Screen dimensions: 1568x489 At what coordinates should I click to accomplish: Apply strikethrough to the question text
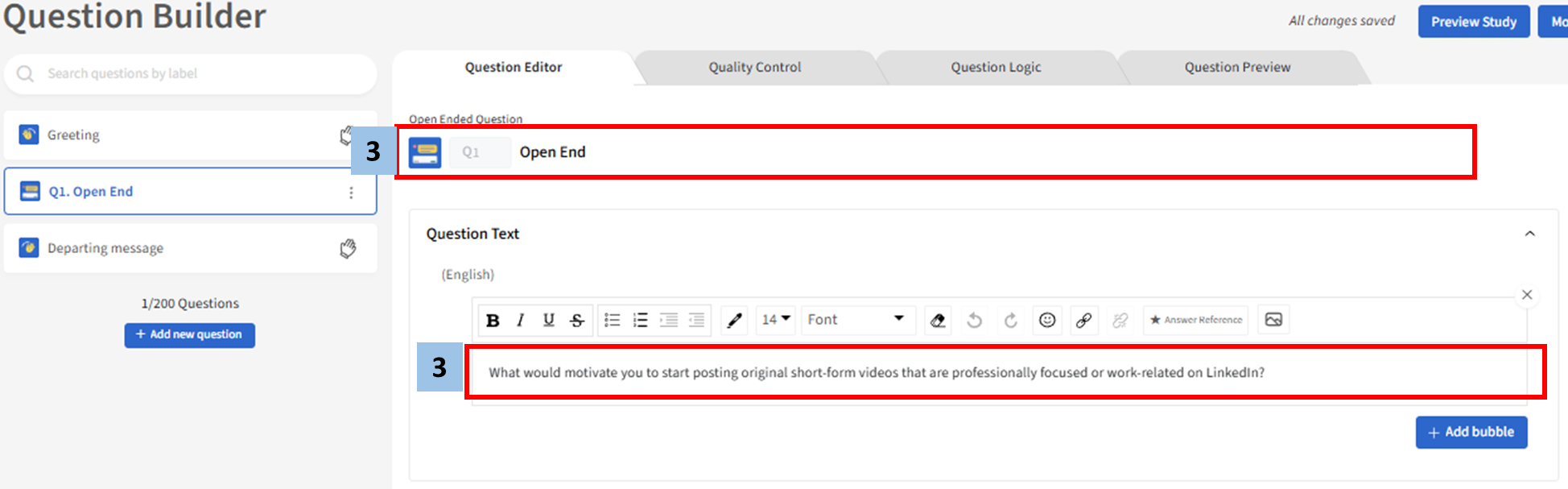click(577, 321)
